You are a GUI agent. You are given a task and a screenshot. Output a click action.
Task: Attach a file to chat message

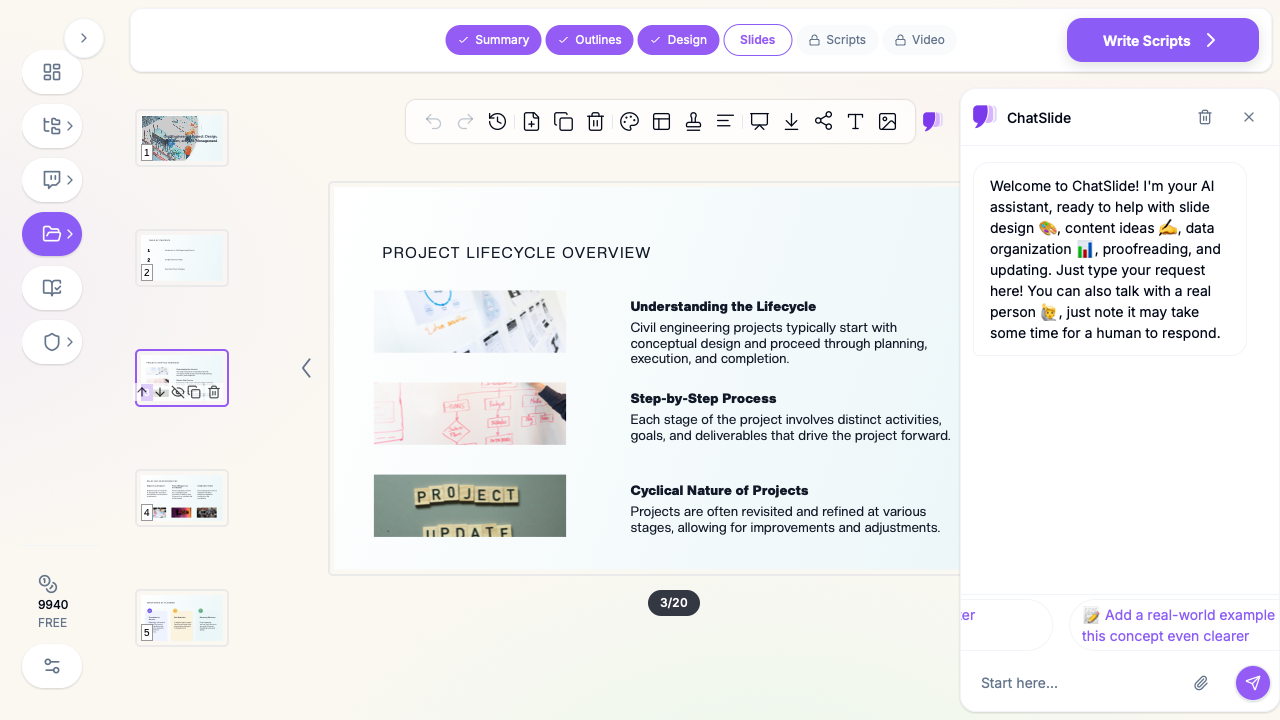pyautogui.click(x=1201, y=683)
